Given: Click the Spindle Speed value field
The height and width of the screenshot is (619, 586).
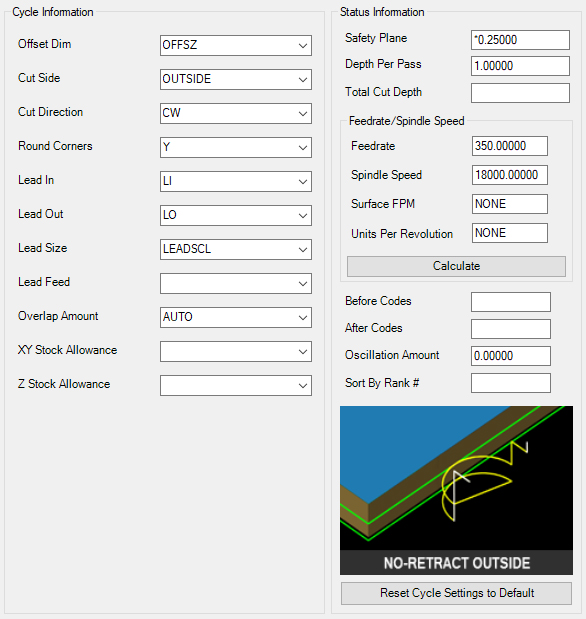Looking at the screenshot, I should coord(509,175).
